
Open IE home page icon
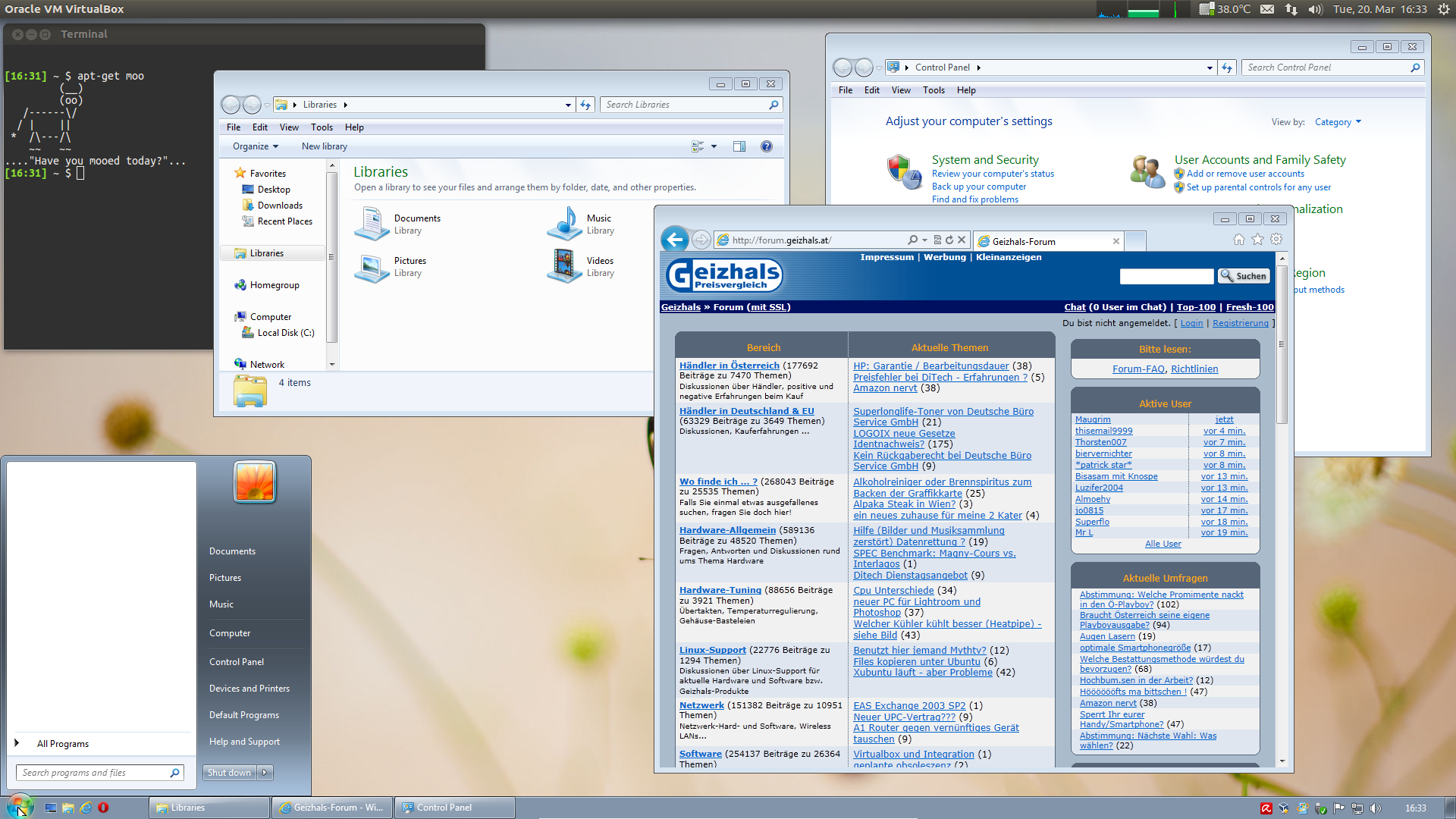tap(1238, 240)
